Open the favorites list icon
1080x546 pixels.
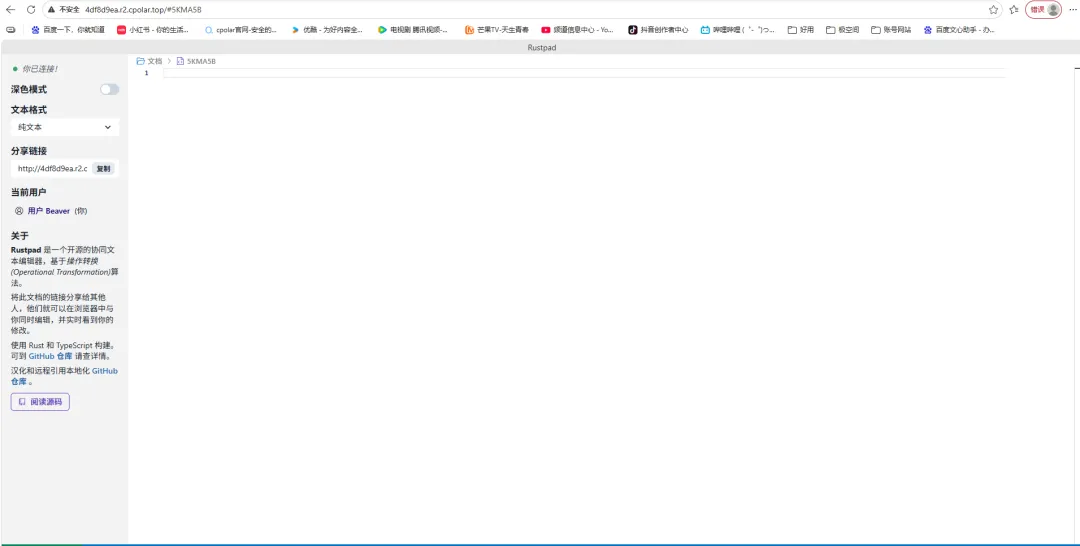pos(1014,10)
